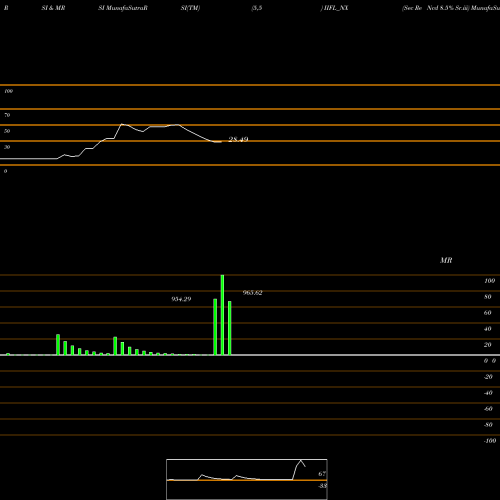Select the 60 label on the right MR axis
Image resolution: width=500 pixels, height=500 pixels.
[488, 313]
